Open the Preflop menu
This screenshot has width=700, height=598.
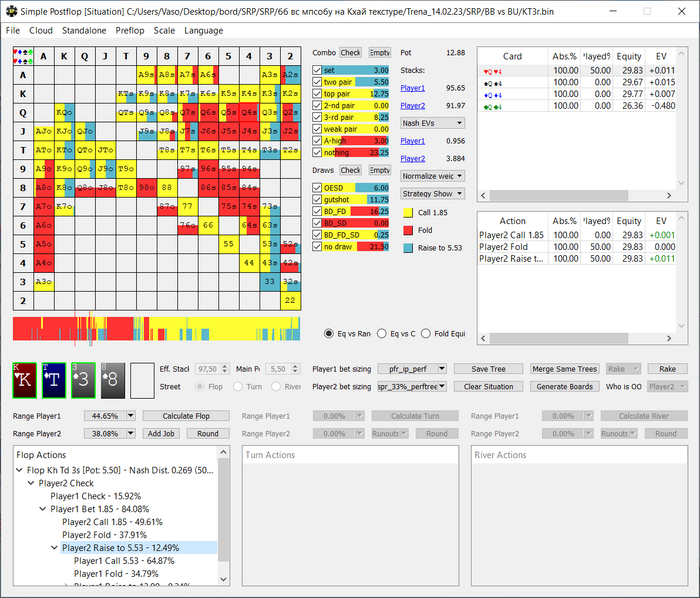point(129,30)
